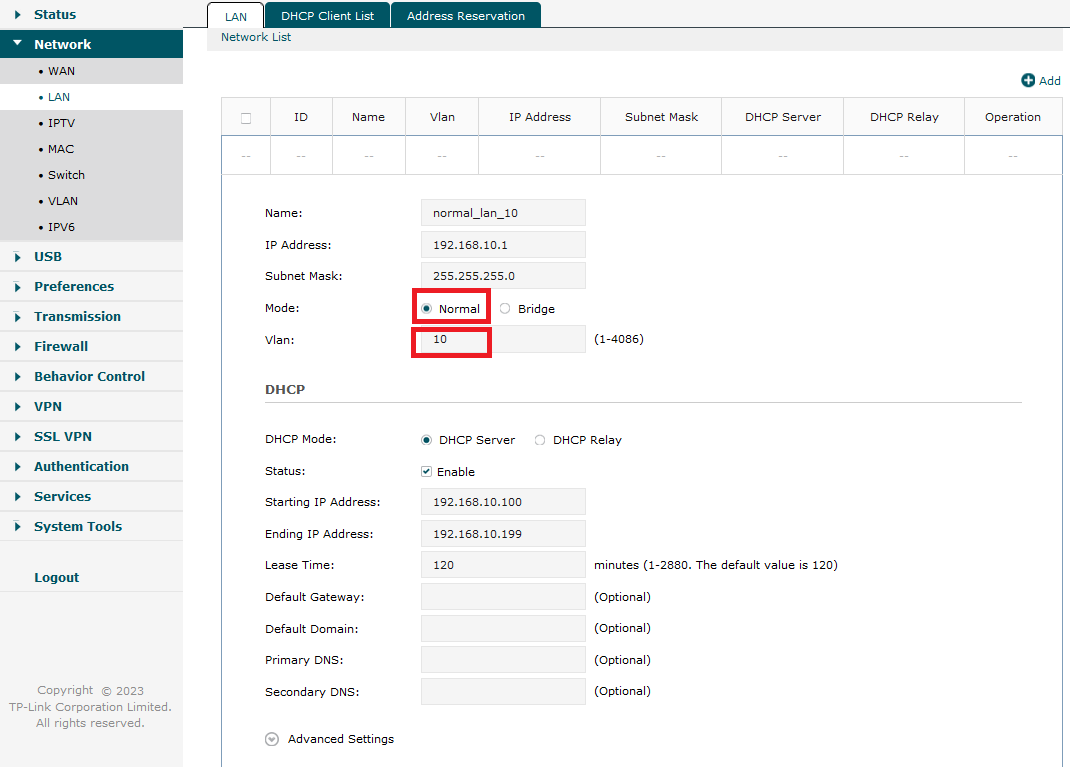Expand the Services menu section
This screenshot has height=767, width=1070.
91,497
